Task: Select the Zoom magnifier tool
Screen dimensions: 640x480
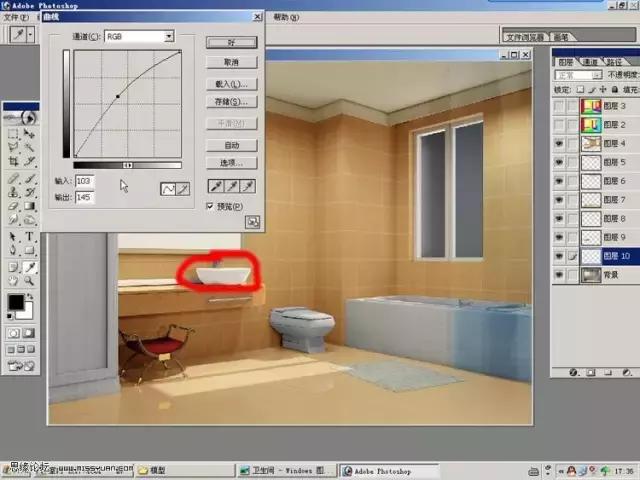Action: [29, 280]
